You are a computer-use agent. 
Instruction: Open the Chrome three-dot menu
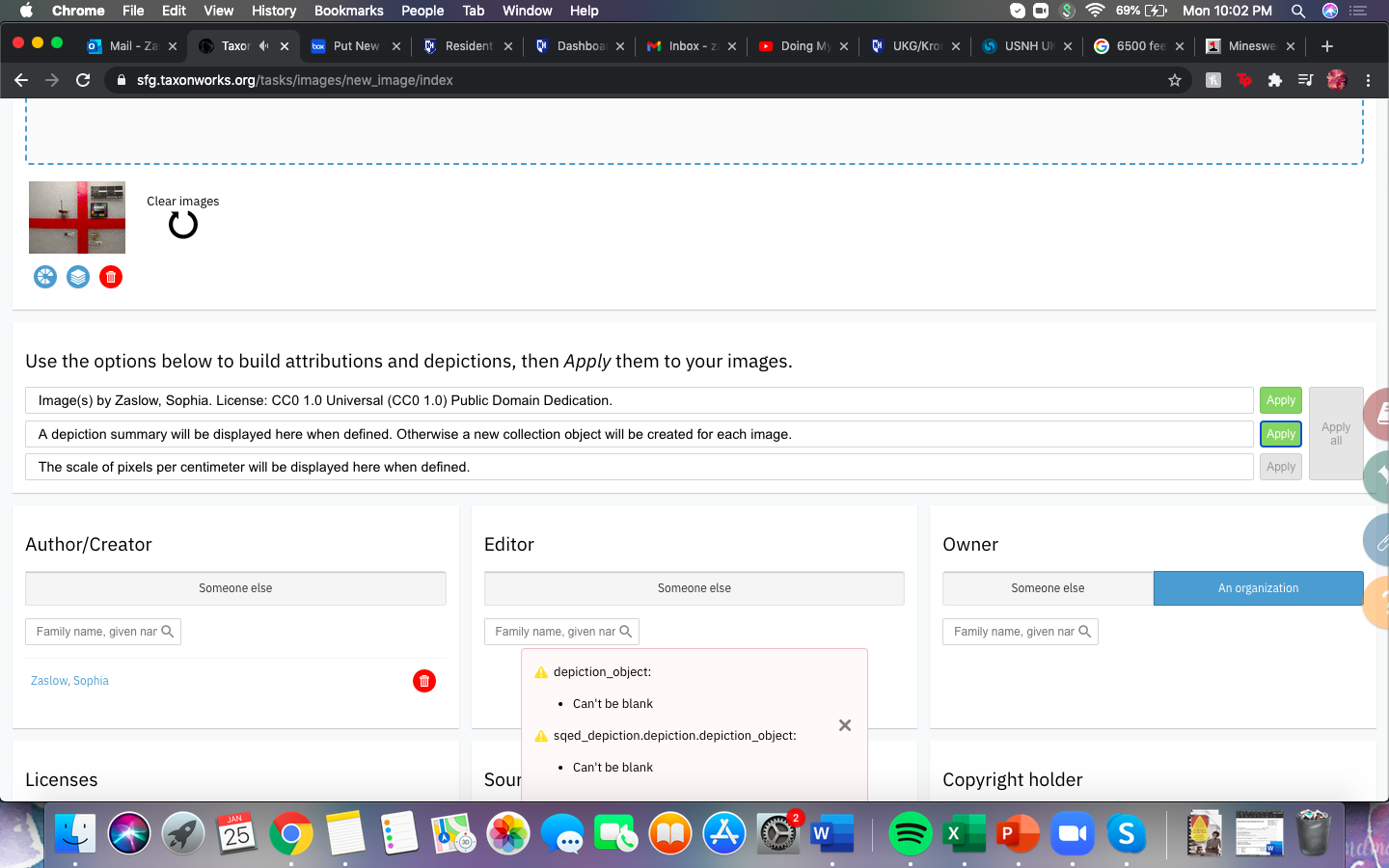[x=1368, y=80]
